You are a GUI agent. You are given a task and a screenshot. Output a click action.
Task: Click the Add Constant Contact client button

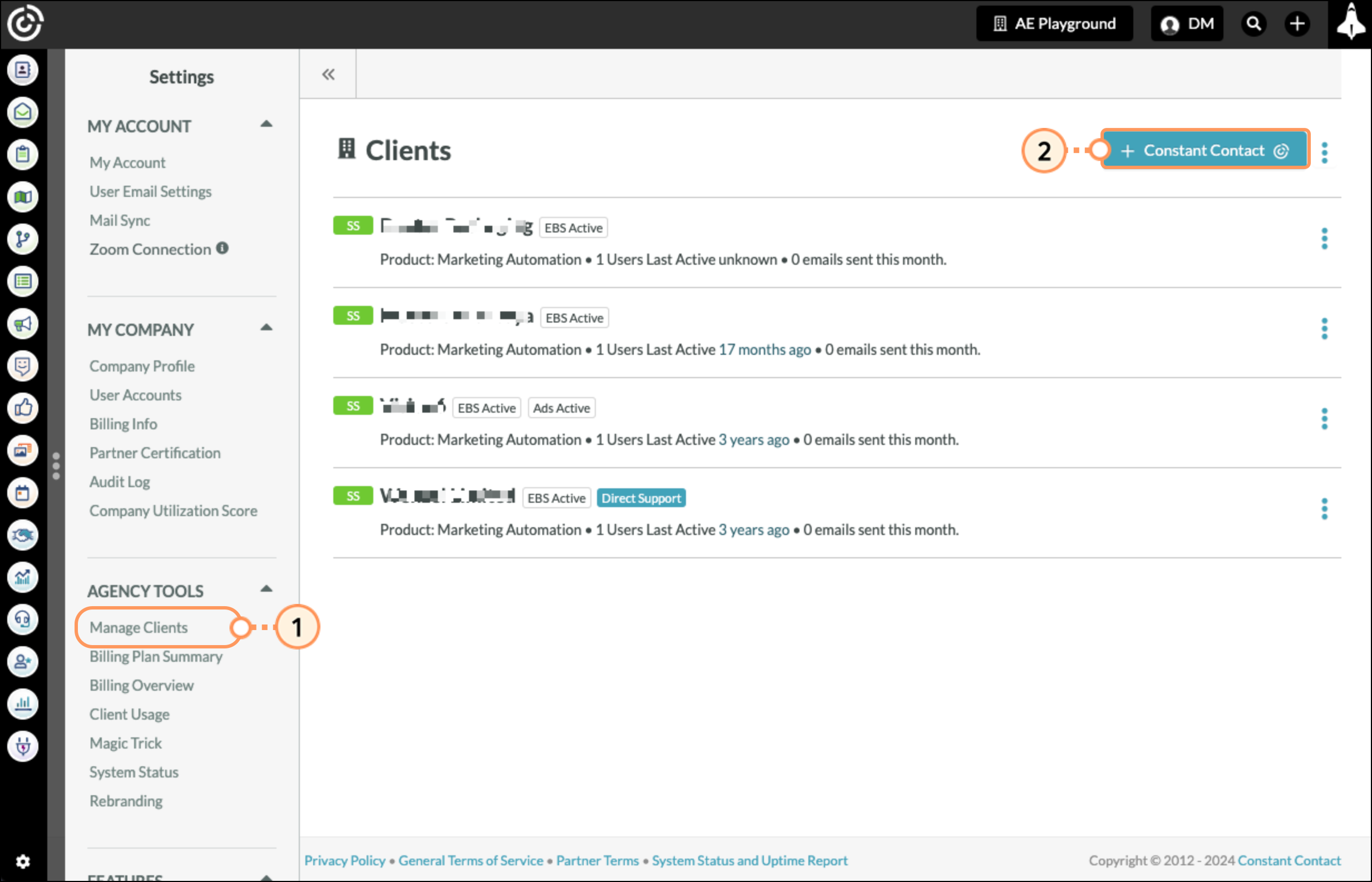1205,150
